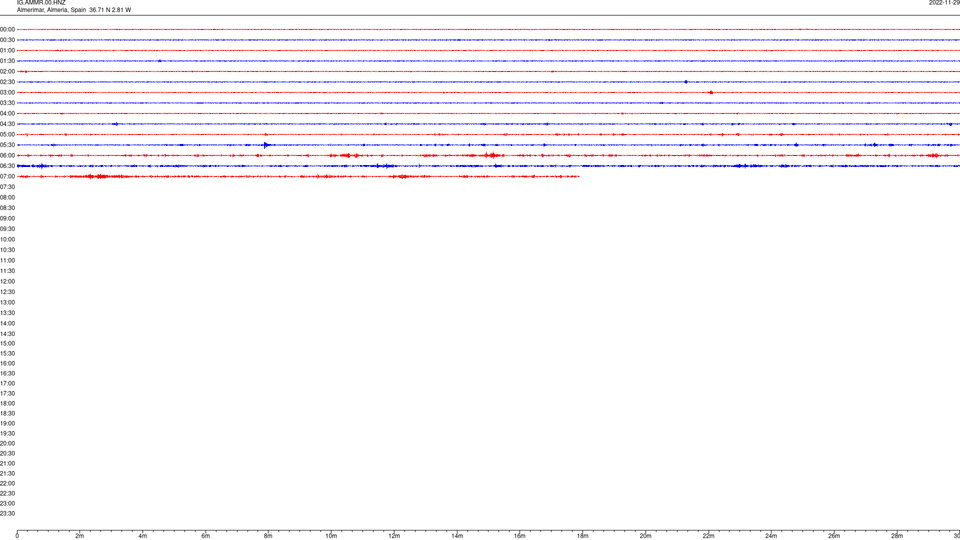Select the 11:00 time row label
Image resolution: width=960 pixels, height=540 pixels.
7,260
